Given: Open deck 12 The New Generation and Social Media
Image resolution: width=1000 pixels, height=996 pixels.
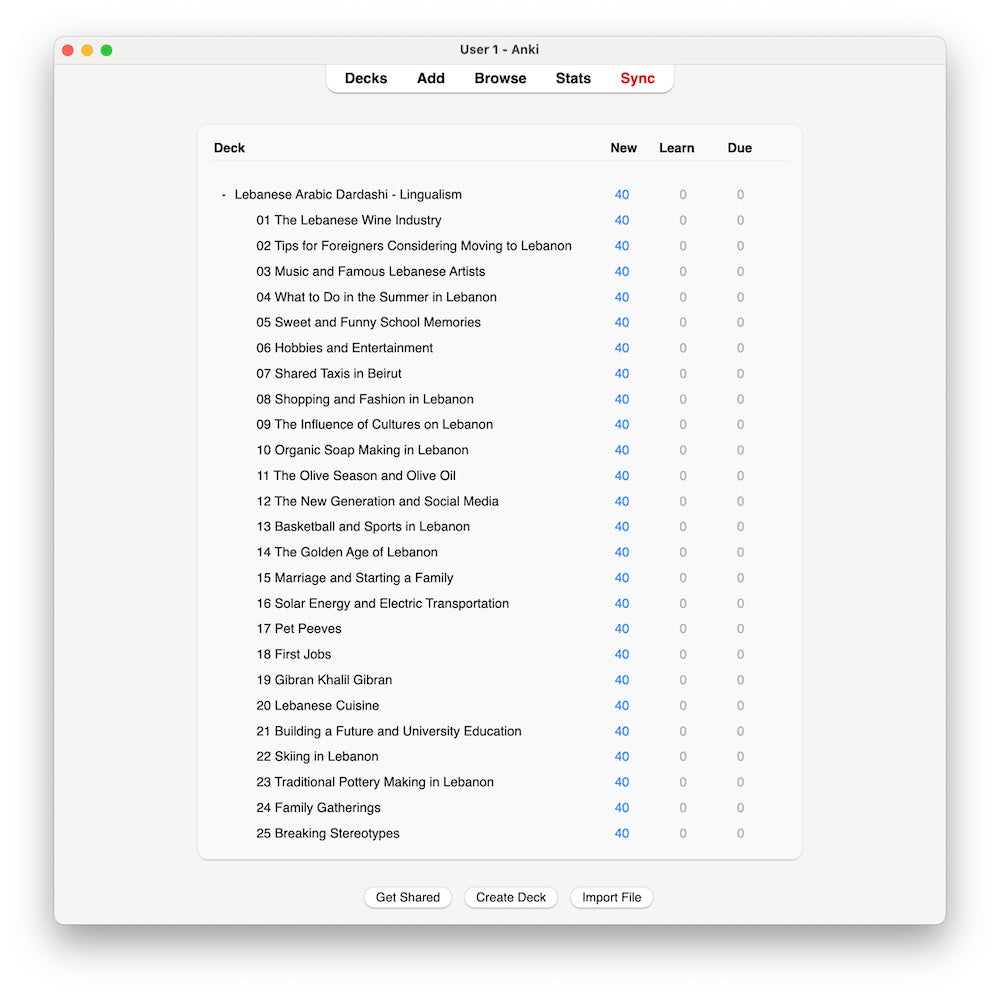Looking at the screenshot, I should click(377, 501).
